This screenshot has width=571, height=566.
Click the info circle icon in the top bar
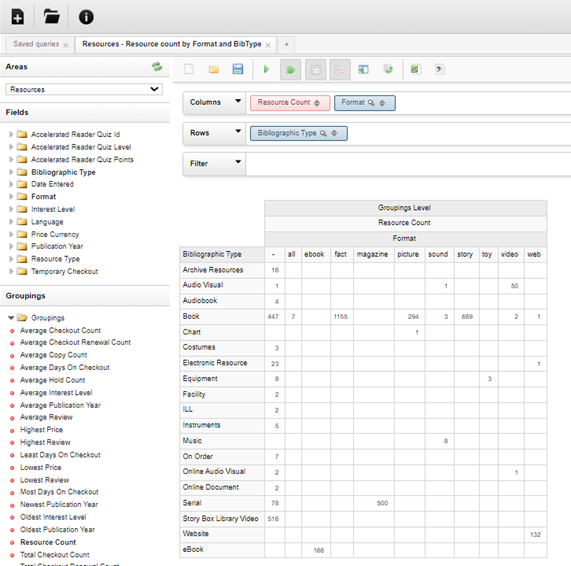click(86, 17)
